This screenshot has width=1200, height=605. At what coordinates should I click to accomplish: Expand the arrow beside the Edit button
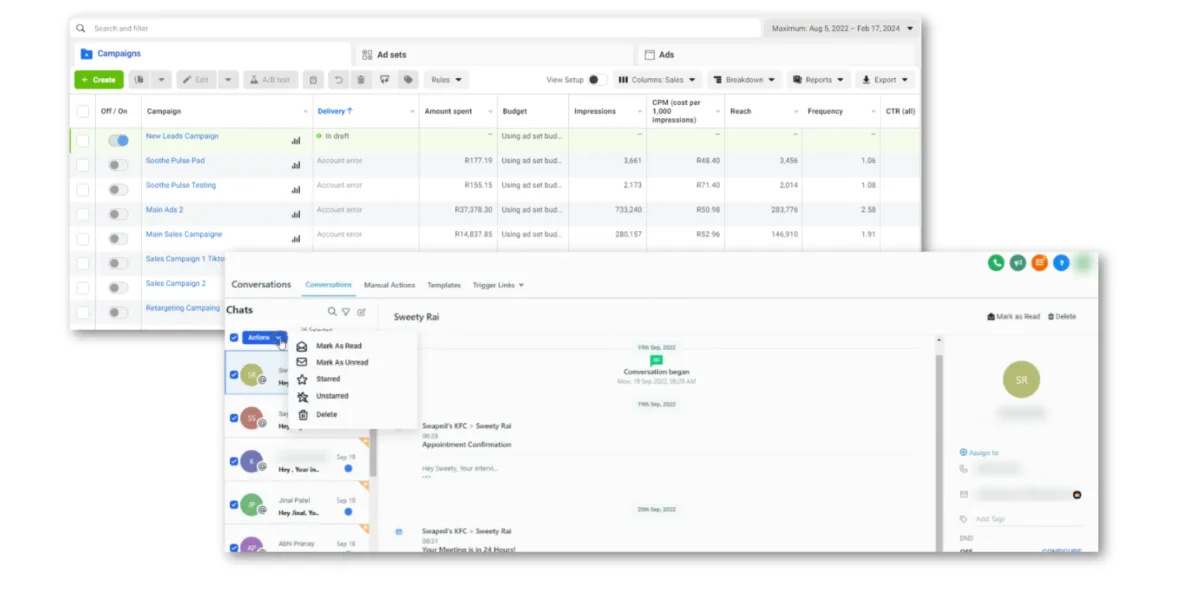point(228,80)
